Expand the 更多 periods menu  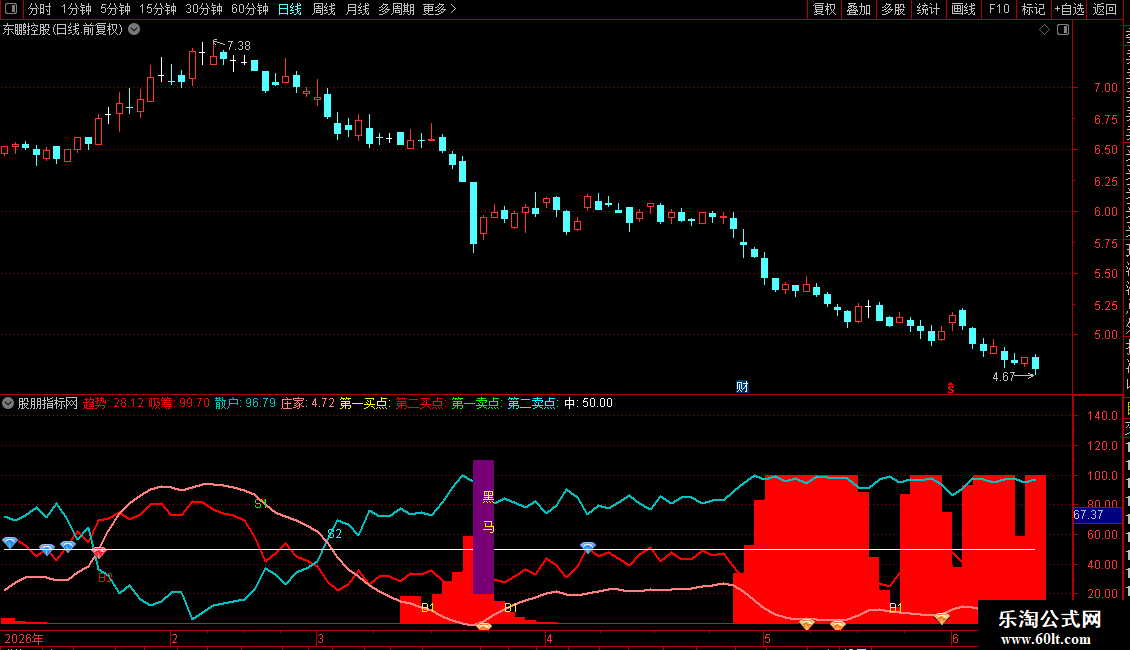[x=440, y=9]
